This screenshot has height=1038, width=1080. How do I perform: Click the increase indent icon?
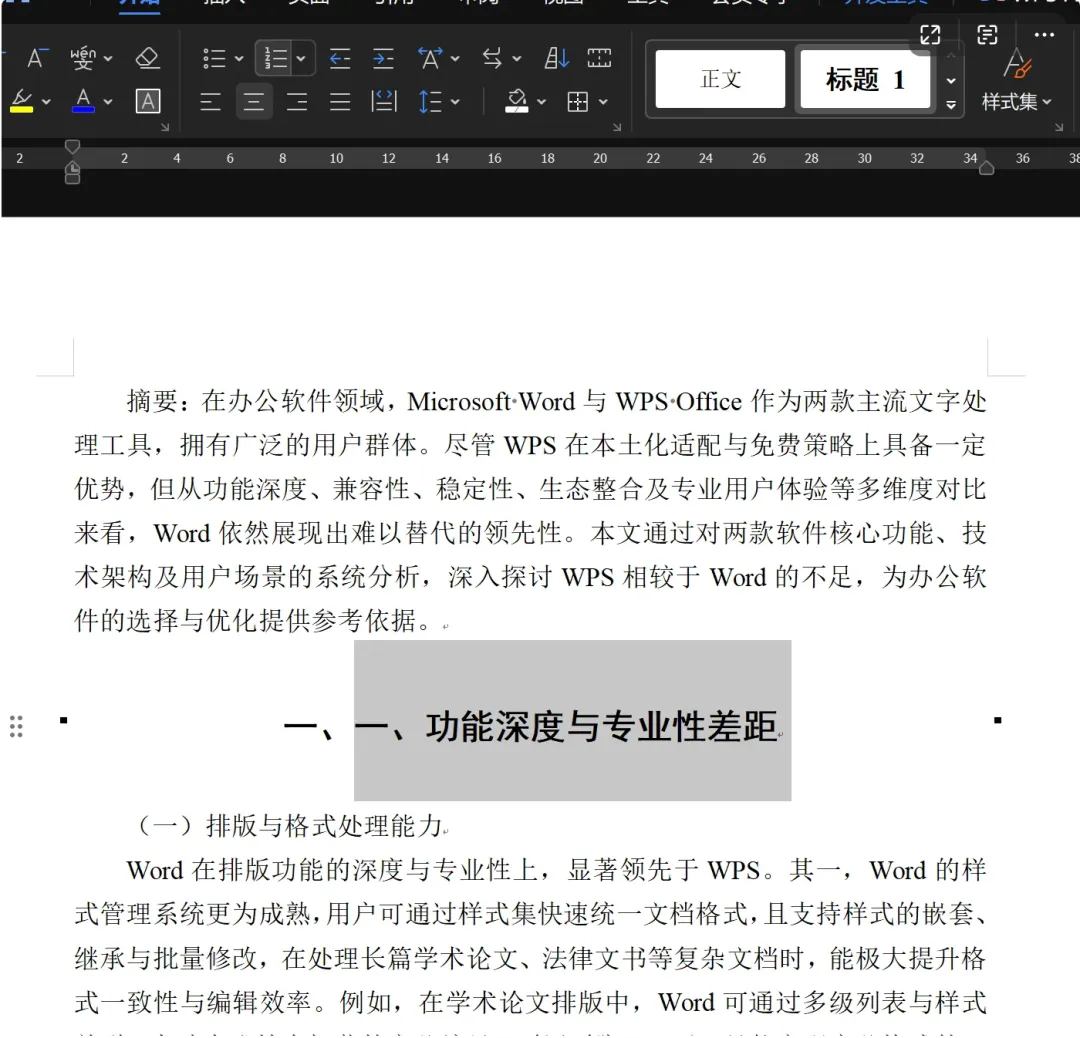[383, 59]
